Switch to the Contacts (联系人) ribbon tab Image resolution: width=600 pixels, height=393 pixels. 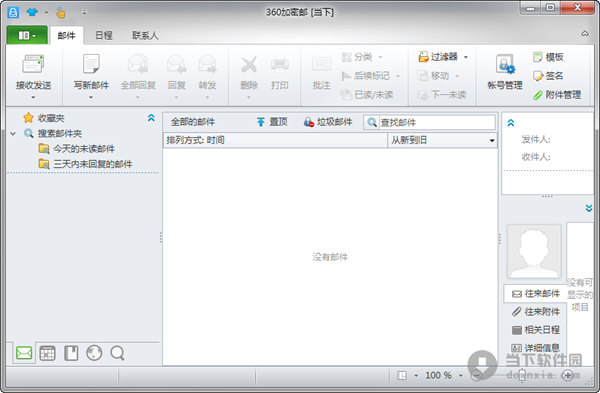click(x=145, y=36)
